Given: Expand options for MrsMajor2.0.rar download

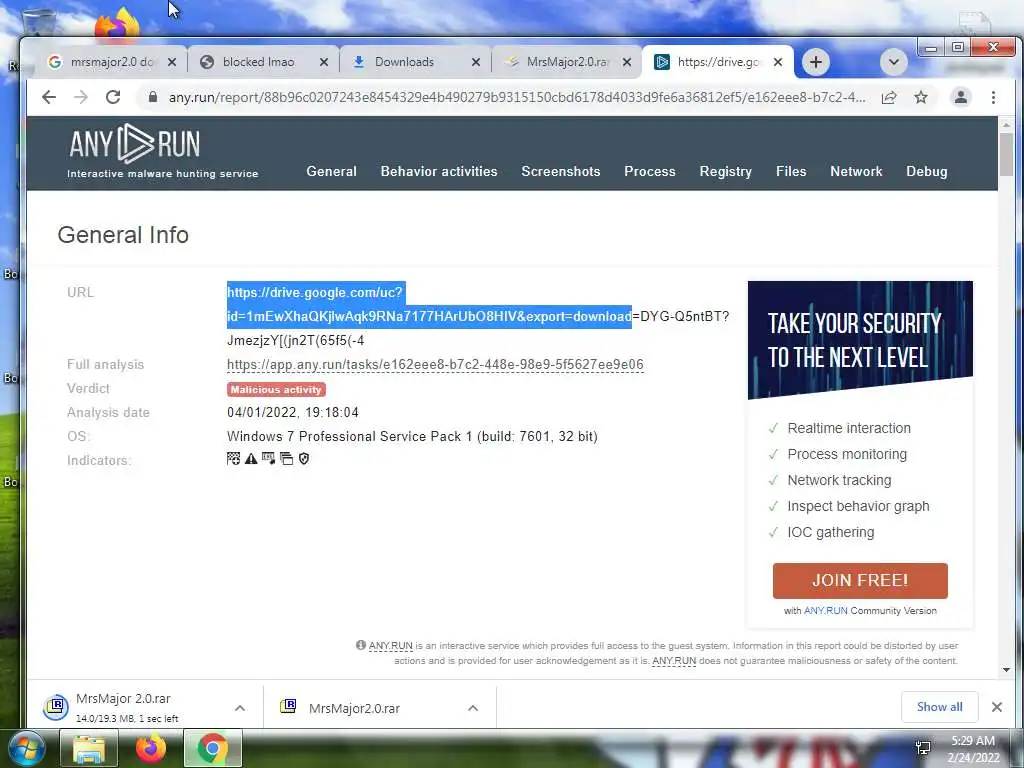Looking at the screenshot, I should click(473, 708).
